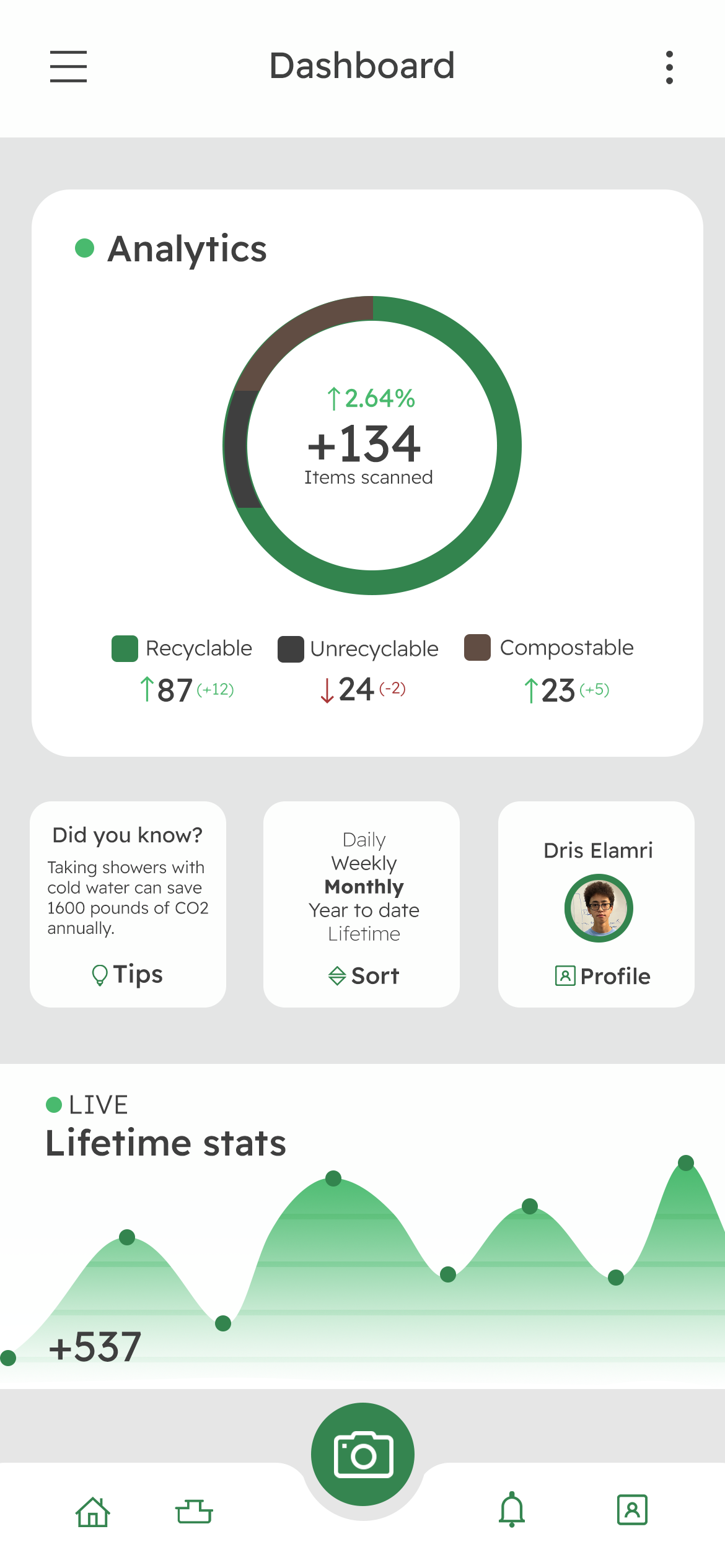725x1568 pixels.
Task: Click the Tips label
Action: pyautogui.click(x=138, y=974)
